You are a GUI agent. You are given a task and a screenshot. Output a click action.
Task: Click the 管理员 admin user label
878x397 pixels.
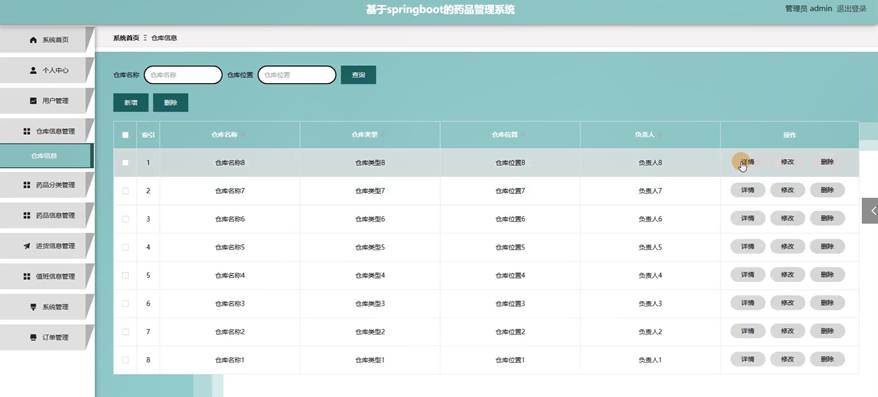[x=808, y=9]
